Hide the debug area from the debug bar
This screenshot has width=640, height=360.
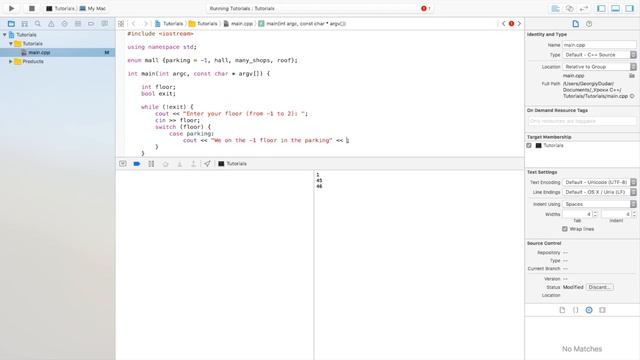point(122,164)
